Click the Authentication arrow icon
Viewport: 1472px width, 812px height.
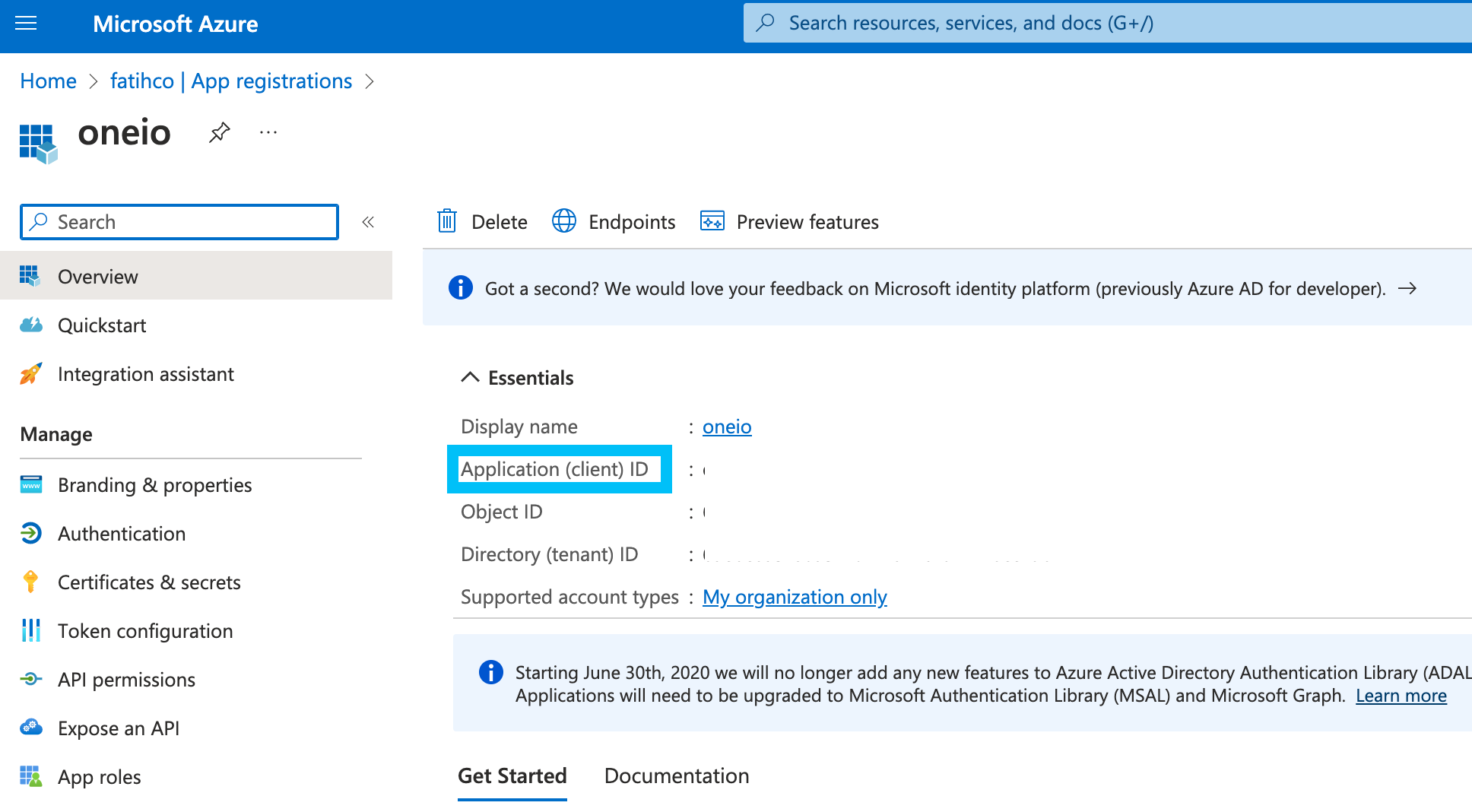pos(31,533)
